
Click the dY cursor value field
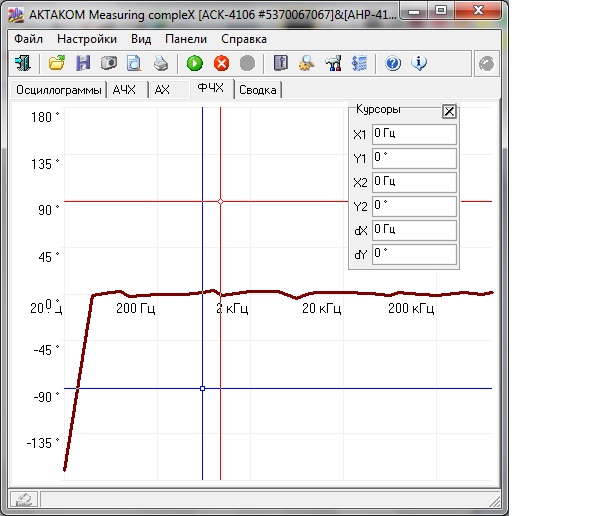tap(413, 254)
